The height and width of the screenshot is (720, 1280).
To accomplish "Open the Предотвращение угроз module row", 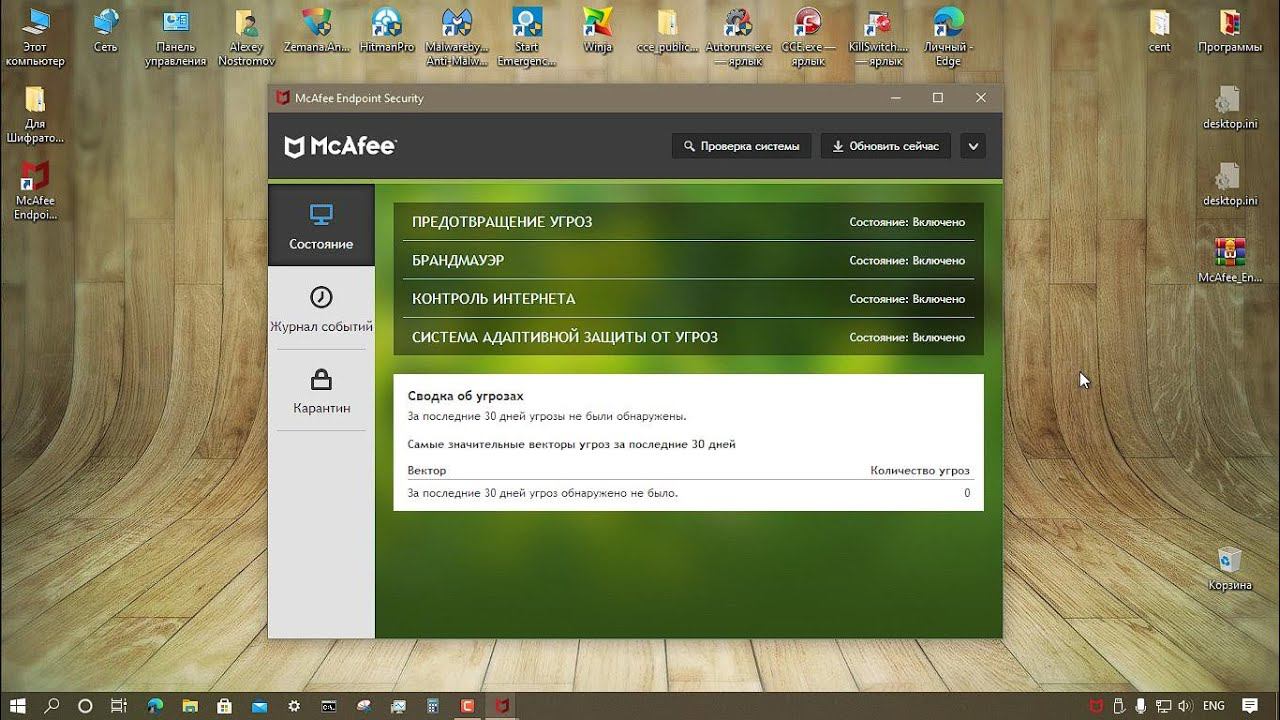I will pos(688,222).
